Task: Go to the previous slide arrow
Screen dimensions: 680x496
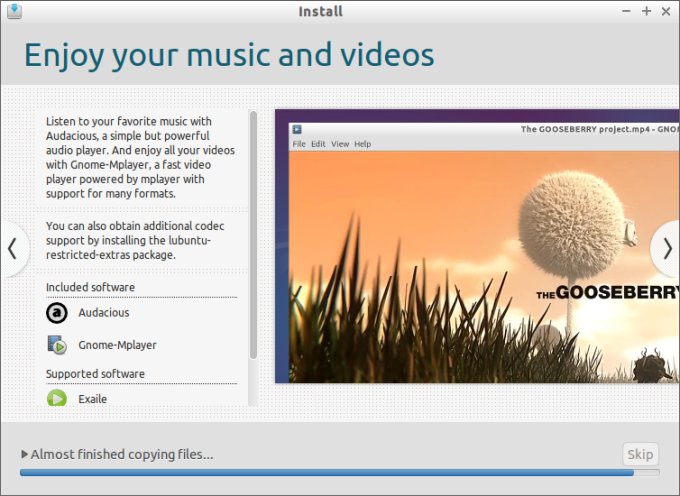Action: (x=13, y=249)
